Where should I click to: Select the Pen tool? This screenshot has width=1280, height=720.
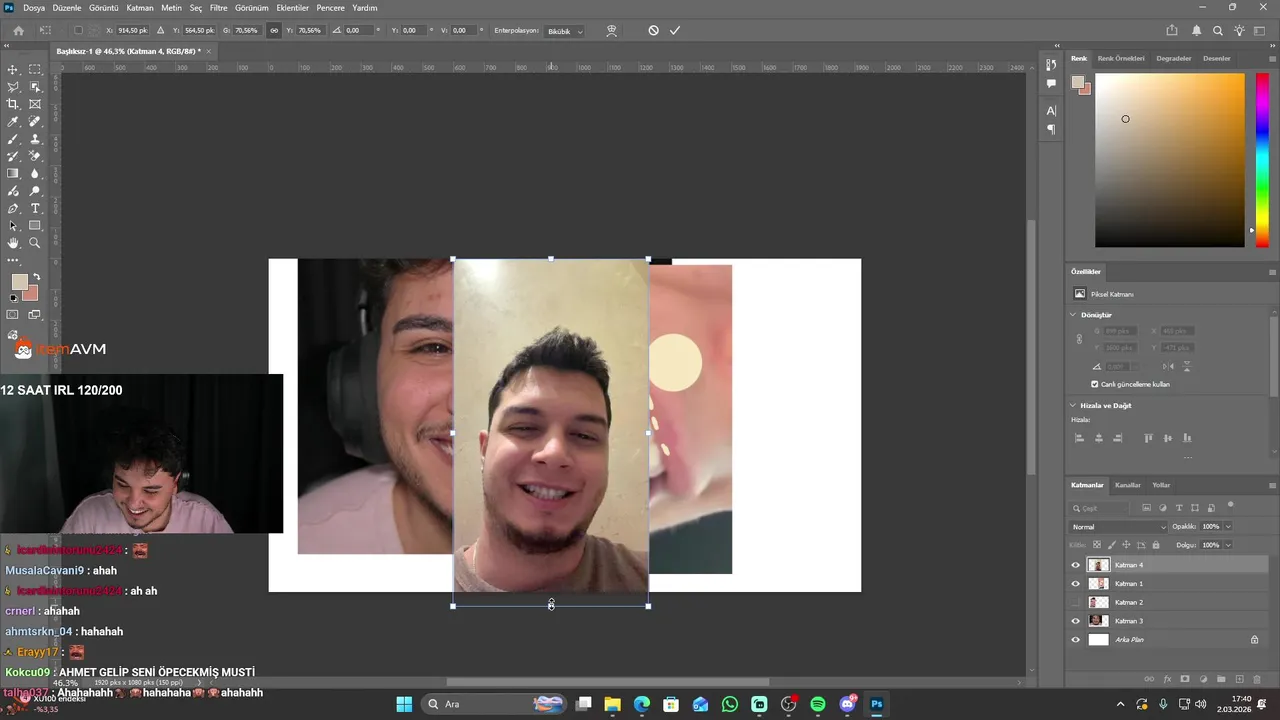[13, 208]
